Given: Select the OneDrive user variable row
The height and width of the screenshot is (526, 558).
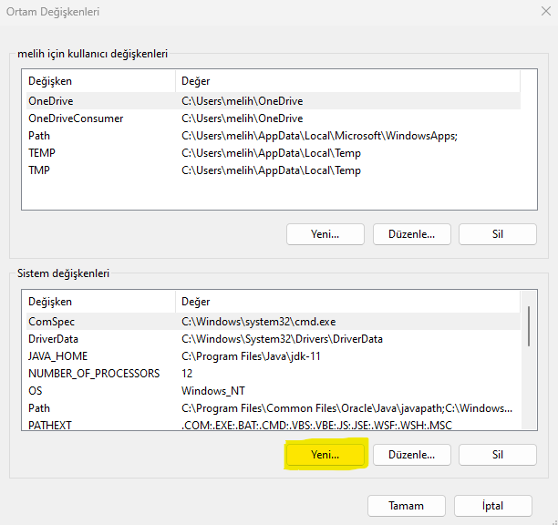Looking at the screenshot, I should pos(273,101).
